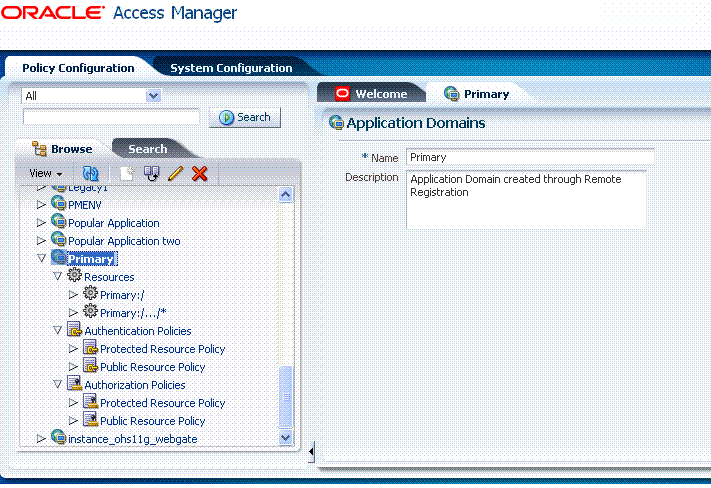This screenshot has width=711, height=488.
Task: Switch to System Configuration tab
Action: point(231,68)
